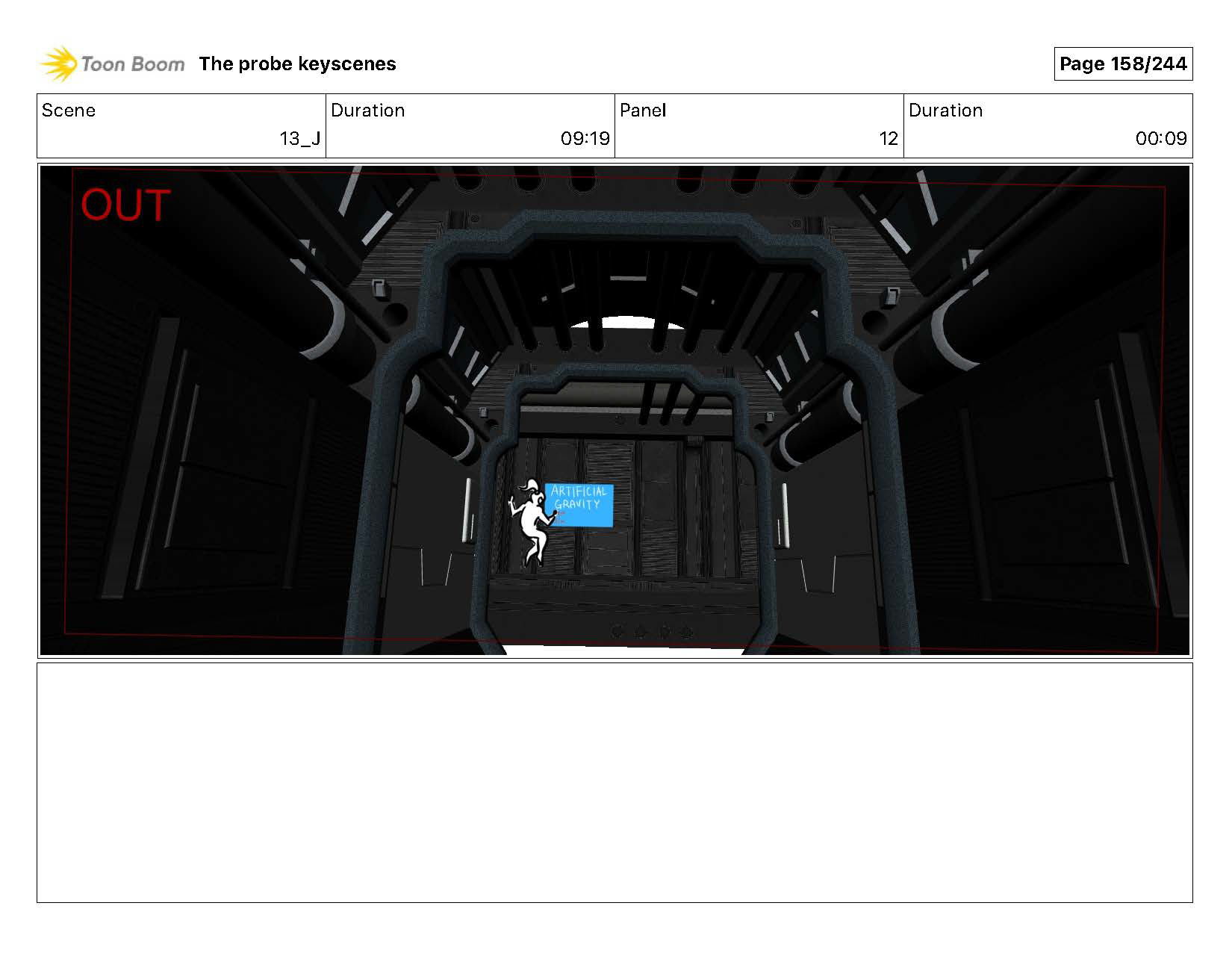Viewport: 1232px width, 959px height.
Task: Select the "Panel" header label
Action: click(643, 111)
